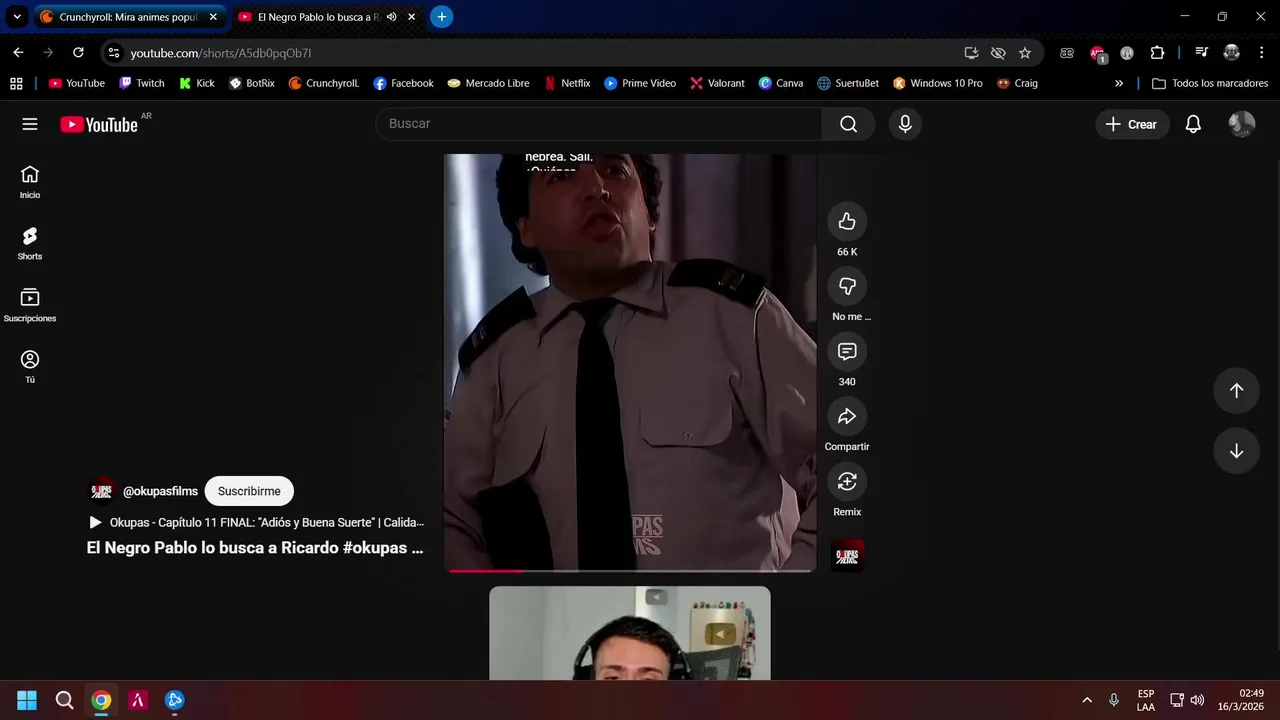The width and height of the screenshot is (1280, 720).
Task: Open Remix options for this short
Action: tap(847, 481)
